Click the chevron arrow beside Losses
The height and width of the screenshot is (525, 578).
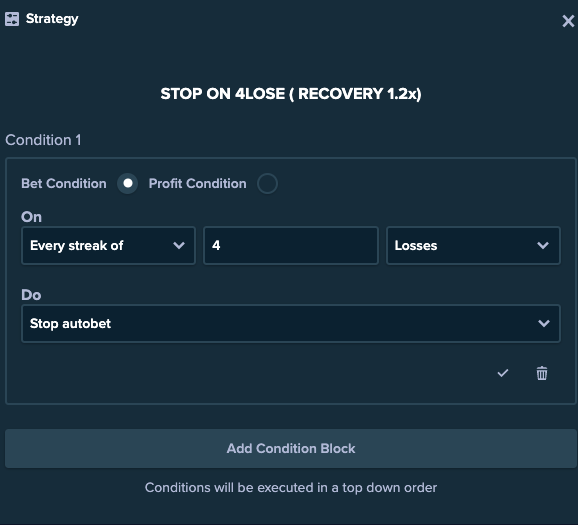click(x=543, y=246)
